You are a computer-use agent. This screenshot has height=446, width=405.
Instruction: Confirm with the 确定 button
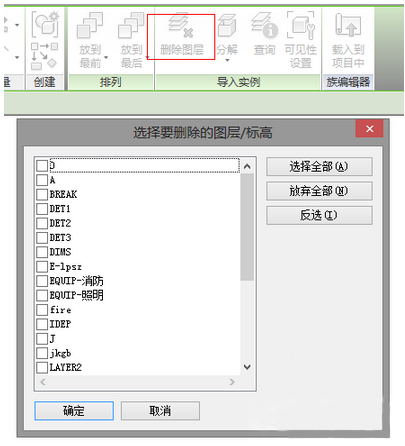74,411
